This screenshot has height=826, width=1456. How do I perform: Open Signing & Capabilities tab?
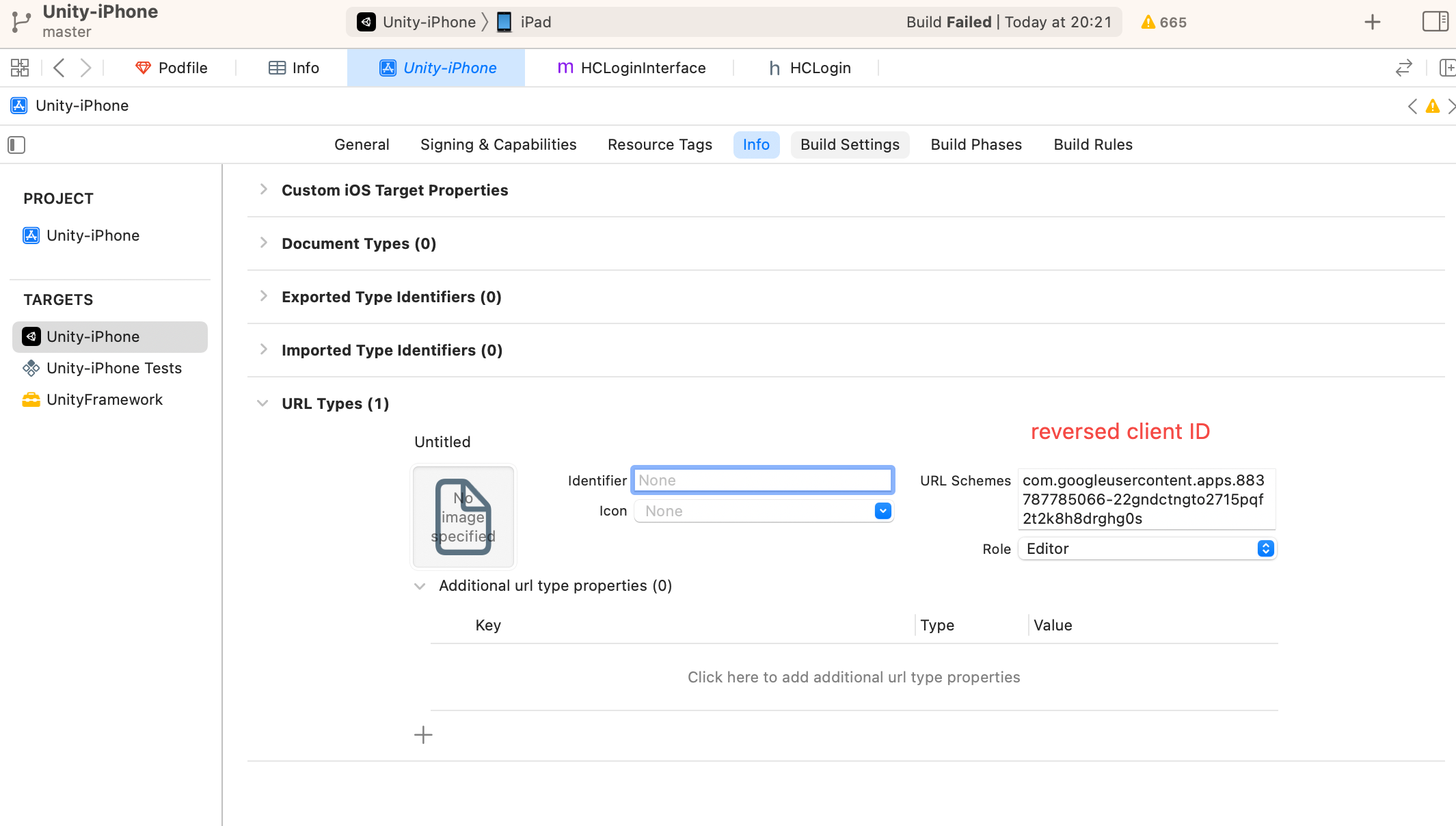(498, 144)
